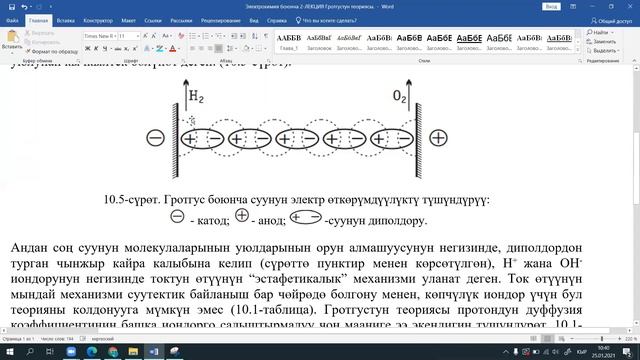Click the zoom percentage in status bar

tap(630, 339)
